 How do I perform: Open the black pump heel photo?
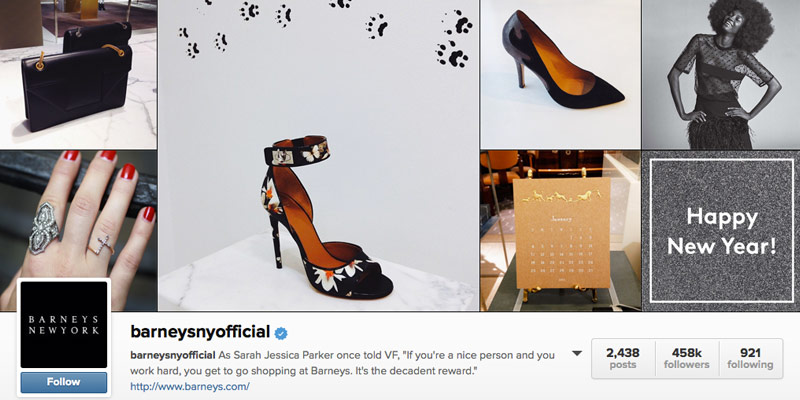click(560, 74)
